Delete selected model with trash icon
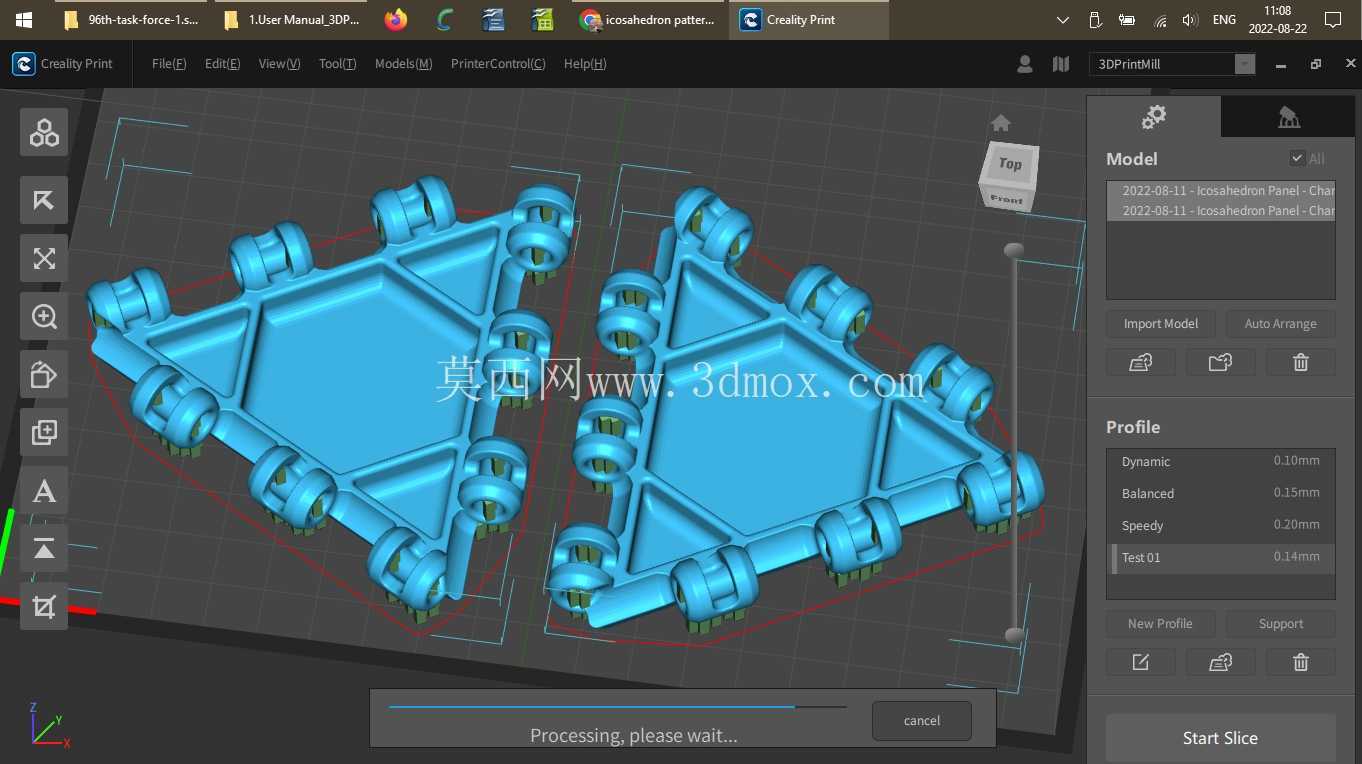The height and width of the screenshot is (764, 1362). coord(1300,362)
